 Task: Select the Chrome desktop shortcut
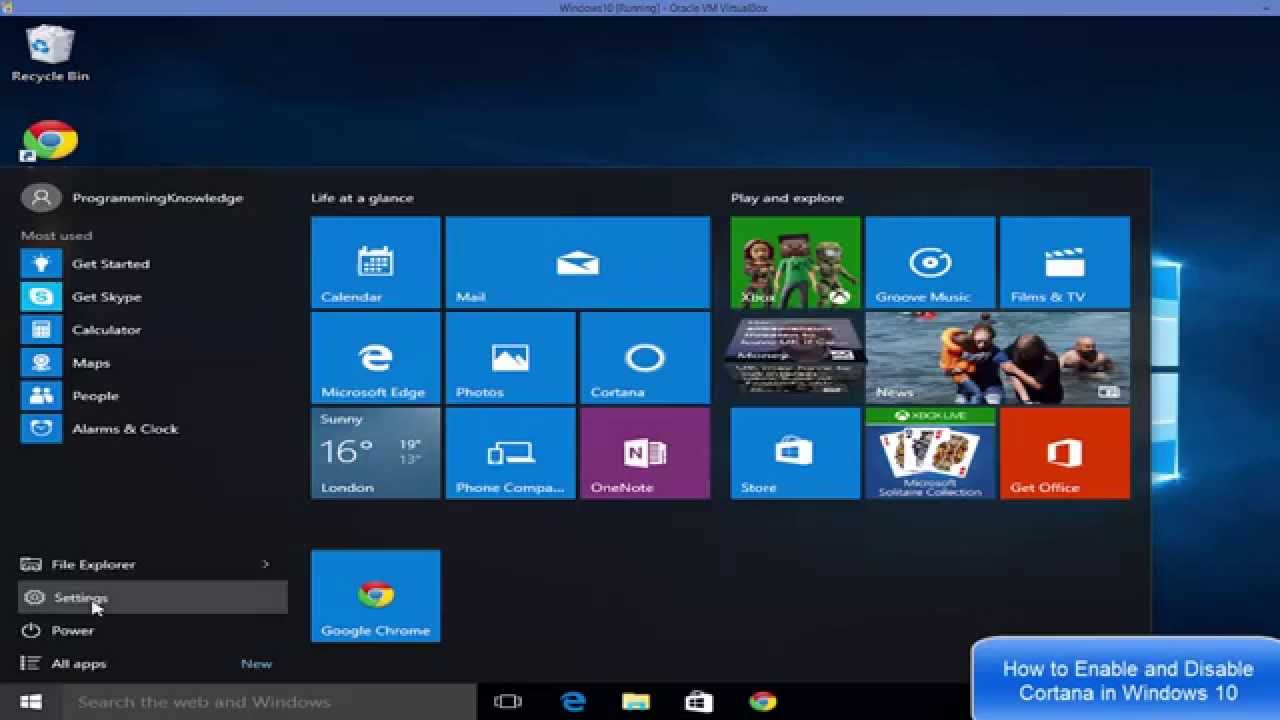[x=50, y=141]
